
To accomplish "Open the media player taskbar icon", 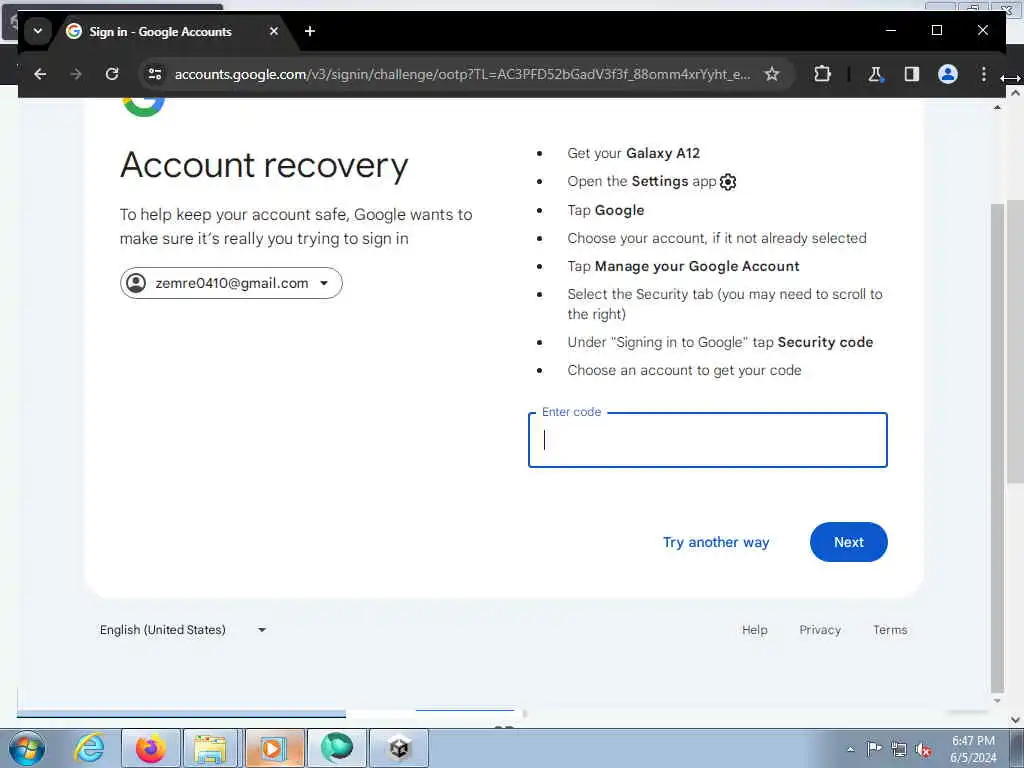I will pyautogui.click(x=273, y=748).
